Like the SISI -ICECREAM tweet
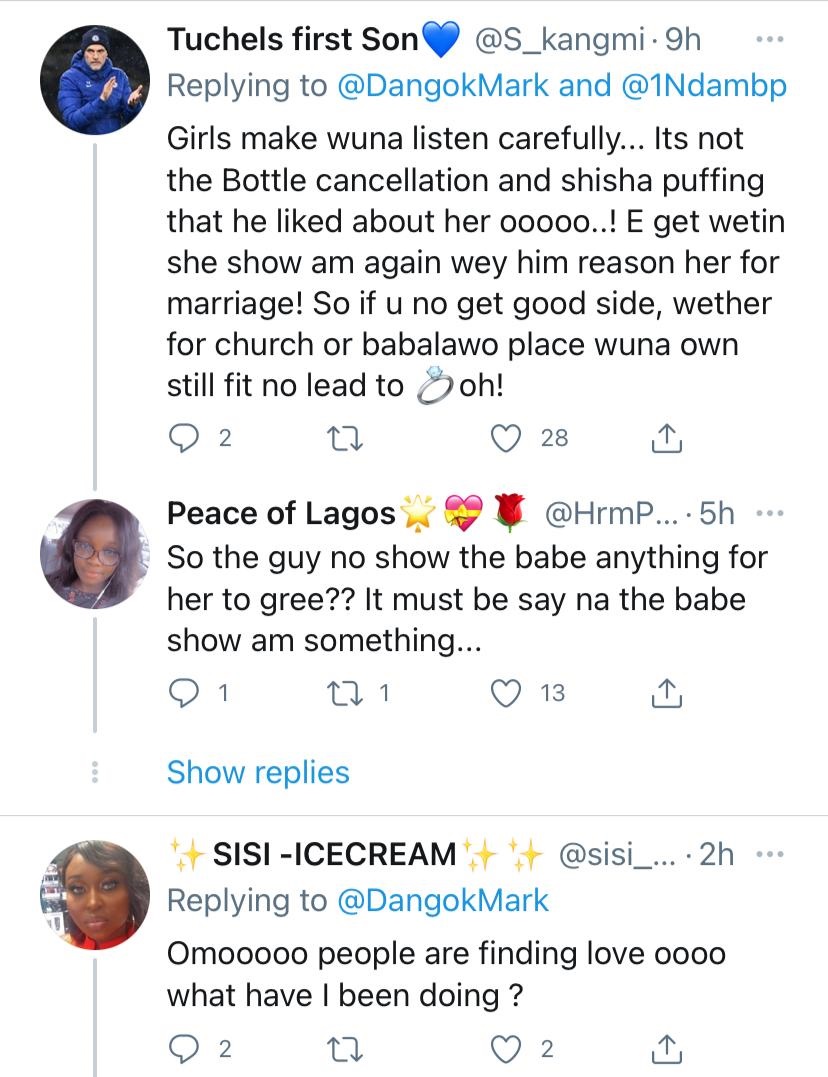Image resolution: width=828 pixels, height=1077 pixels. 510,1047
